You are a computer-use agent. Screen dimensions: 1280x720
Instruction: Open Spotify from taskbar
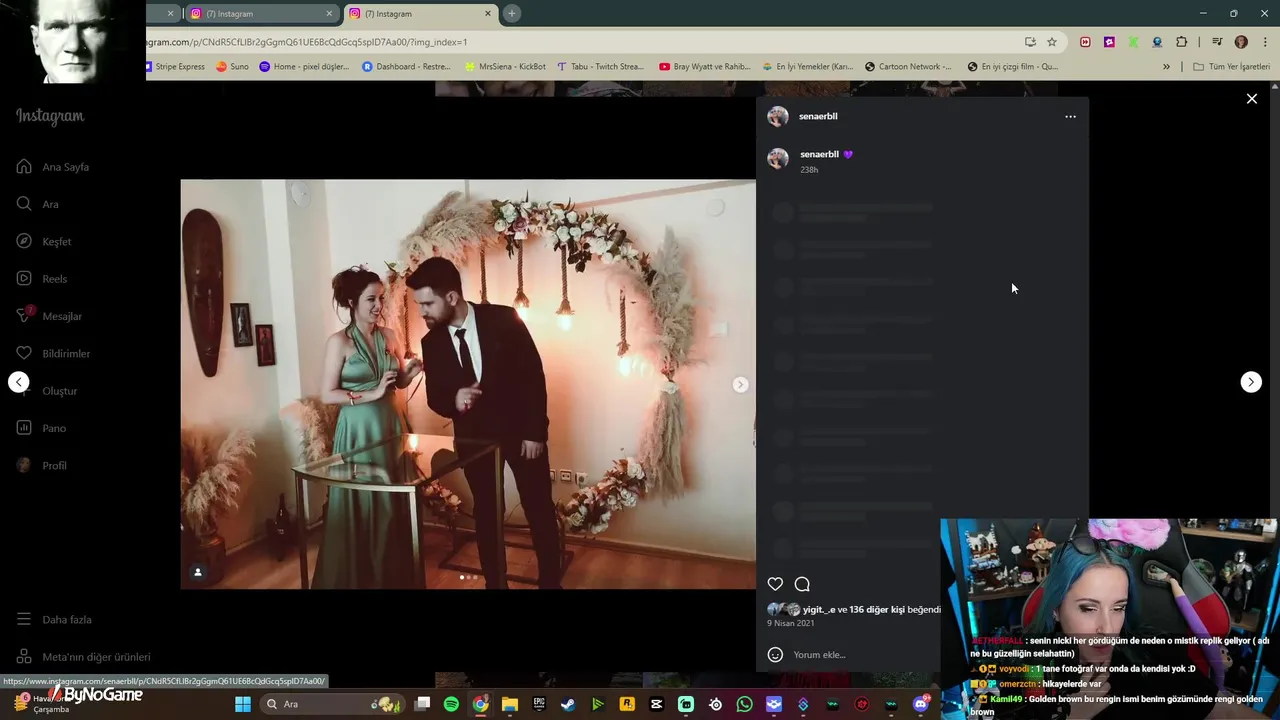tap(451, 704)
